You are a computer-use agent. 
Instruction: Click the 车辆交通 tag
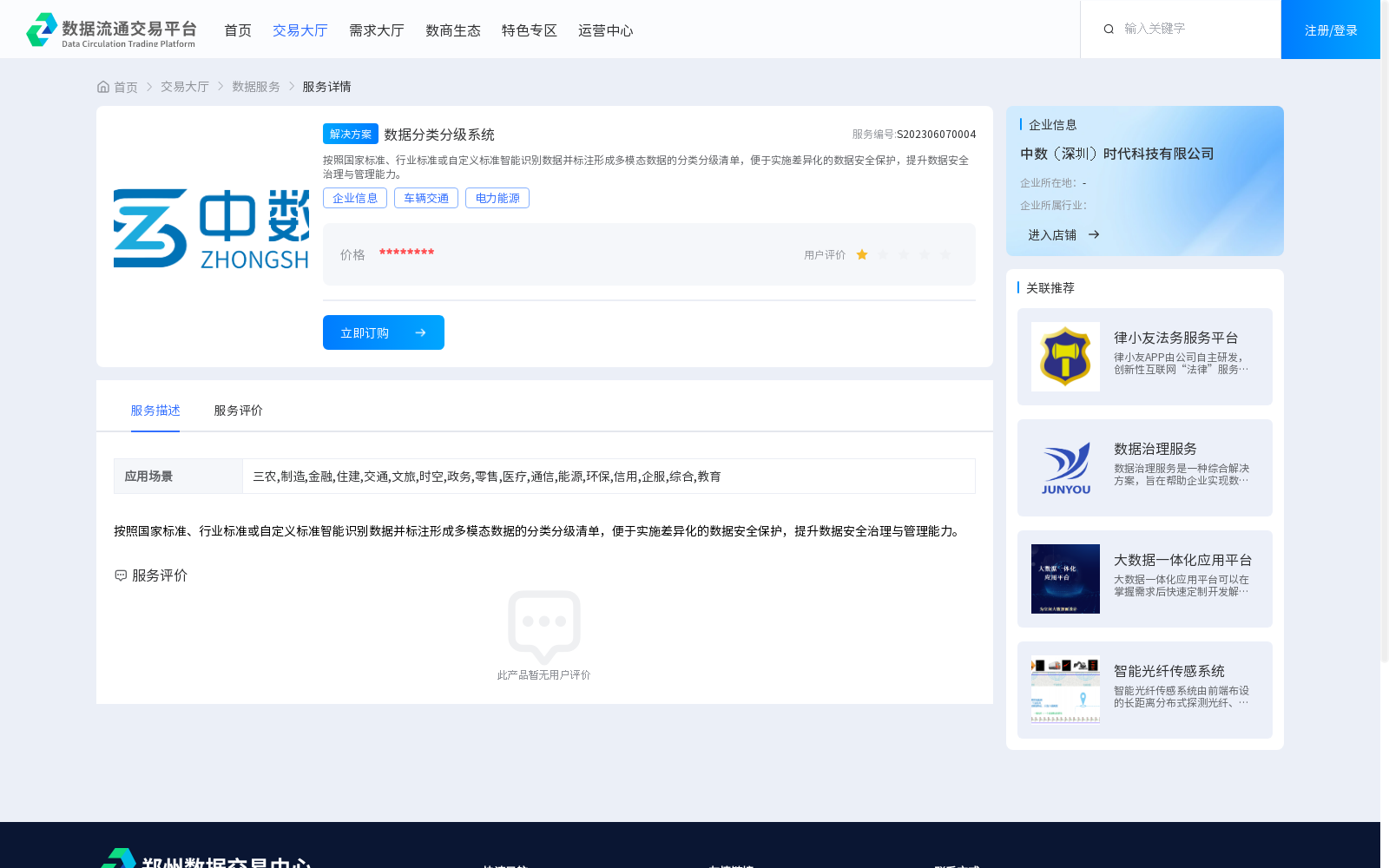(x=426, y=198)
